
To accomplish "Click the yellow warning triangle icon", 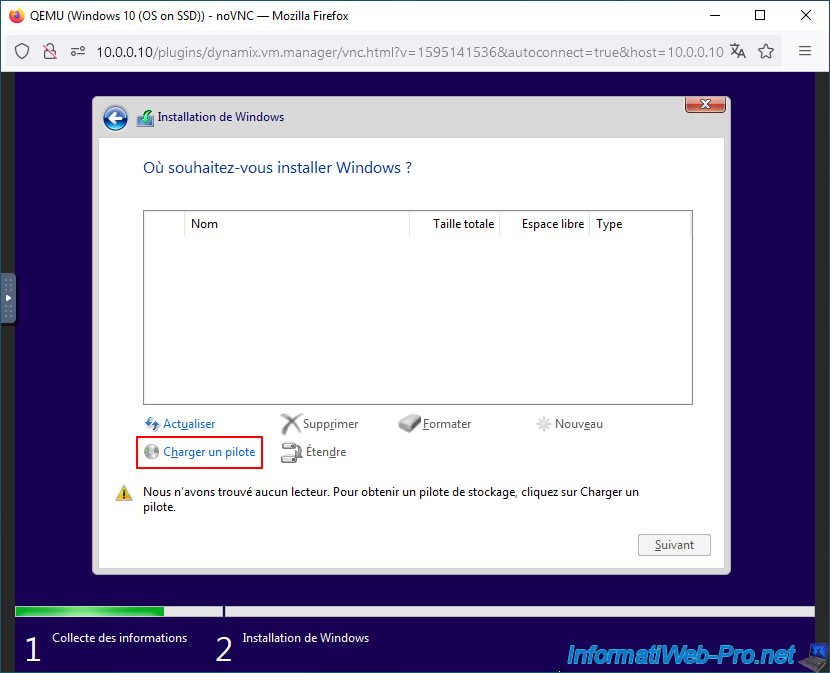I will click(124, 493).
